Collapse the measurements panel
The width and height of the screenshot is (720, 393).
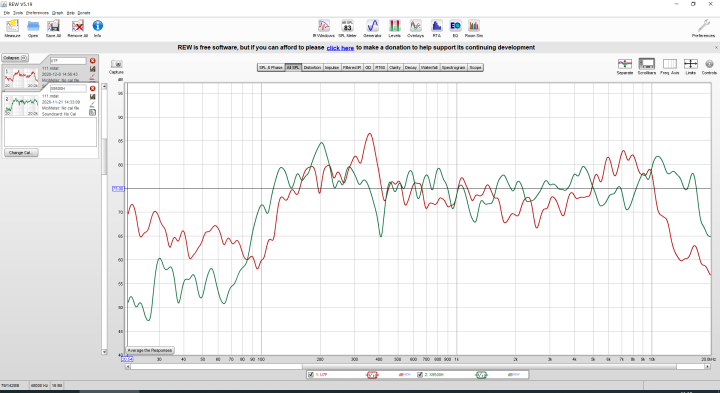15,58
